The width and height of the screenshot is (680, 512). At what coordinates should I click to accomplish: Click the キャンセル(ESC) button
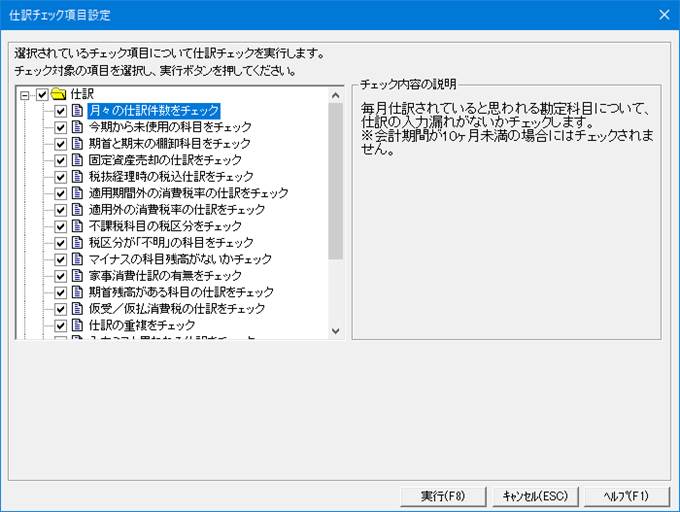[535, 496]
